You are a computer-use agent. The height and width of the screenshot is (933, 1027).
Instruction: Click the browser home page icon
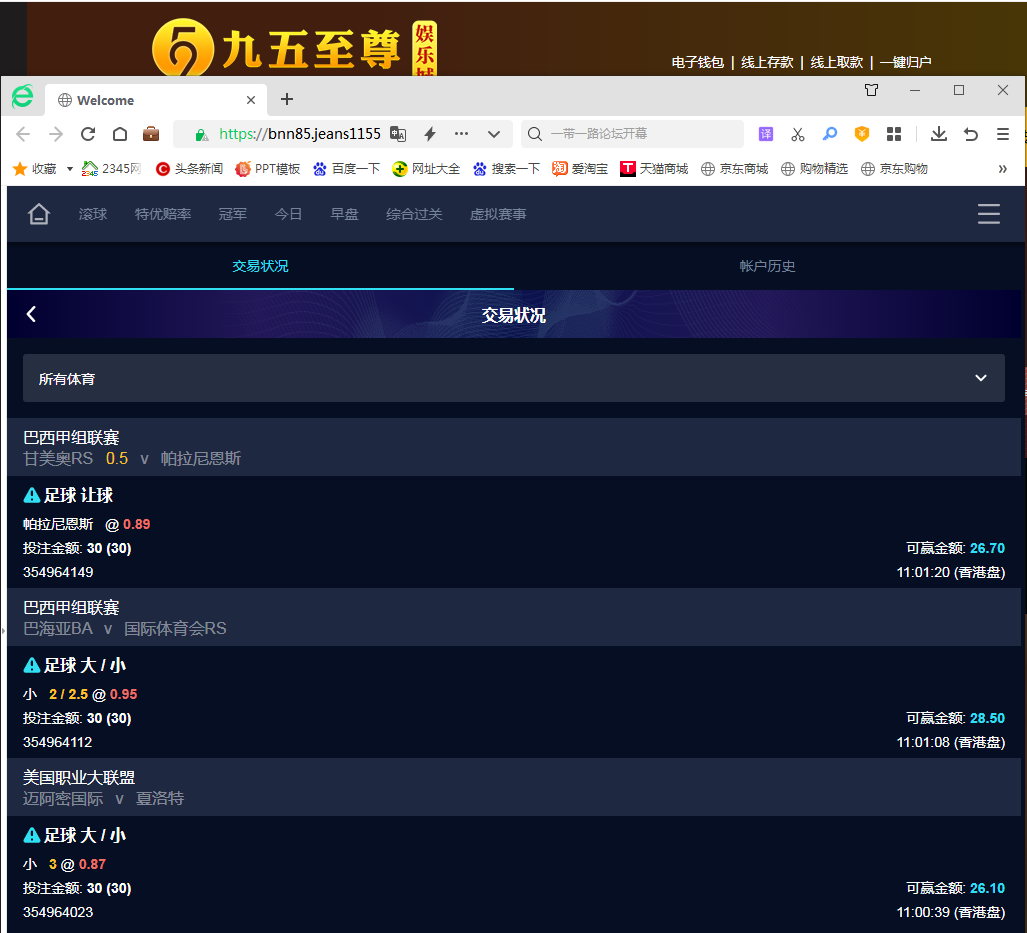pos(120,134)
